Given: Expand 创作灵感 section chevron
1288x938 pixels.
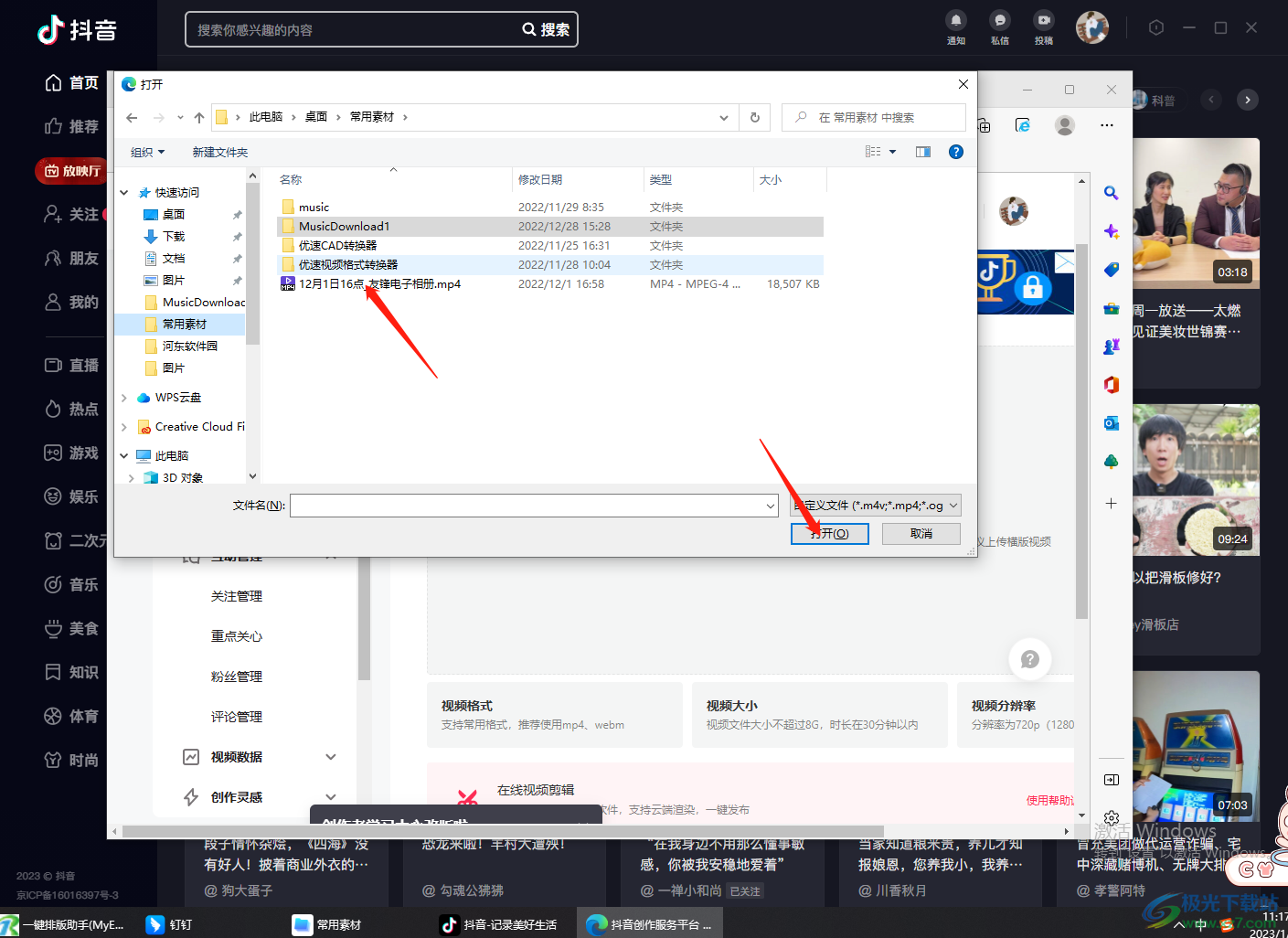Looking at the screenshot, I should point(331,797).
